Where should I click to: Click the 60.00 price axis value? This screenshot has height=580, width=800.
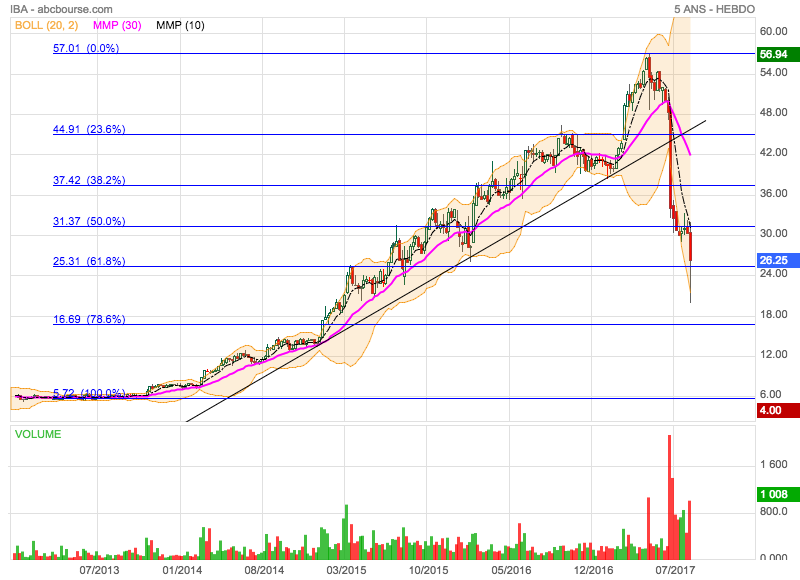pos(773,31)
